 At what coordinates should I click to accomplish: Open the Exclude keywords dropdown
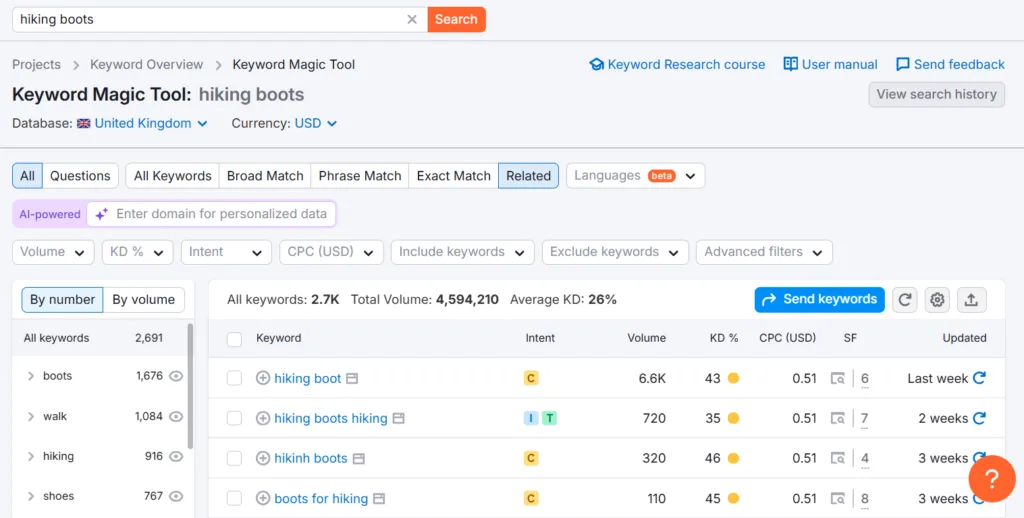pos(615,252)
